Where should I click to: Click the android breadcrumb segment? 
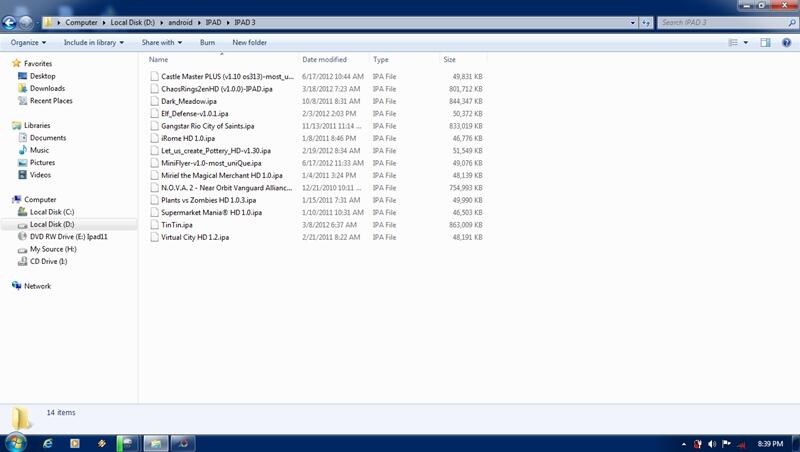(x=180, y=22)
